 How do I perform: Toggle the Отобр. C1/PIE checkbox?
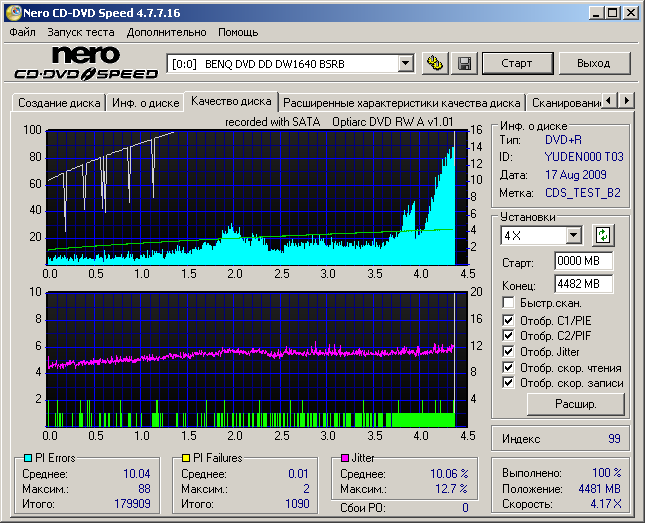tap(508, 320)
